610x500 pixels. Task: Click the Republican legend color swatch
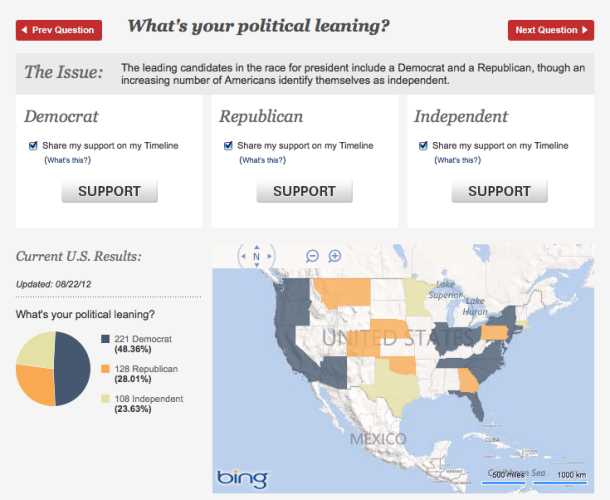(x=105, y=369)
